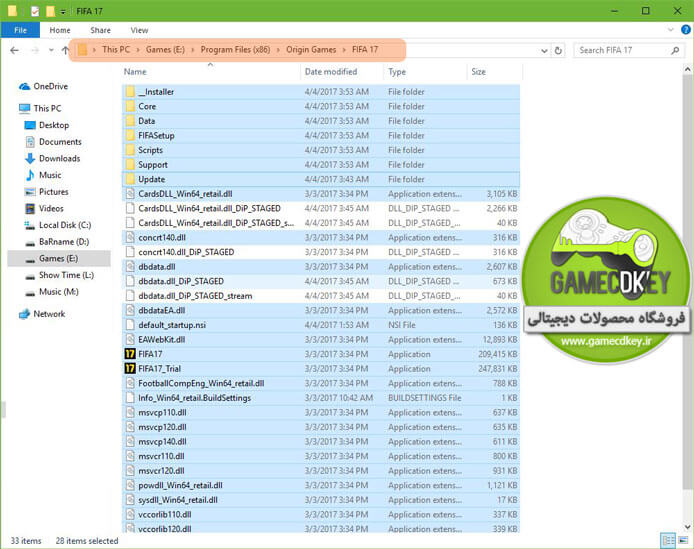Sort by Type column header
The image size is (694, 549).
click(397, 72)
